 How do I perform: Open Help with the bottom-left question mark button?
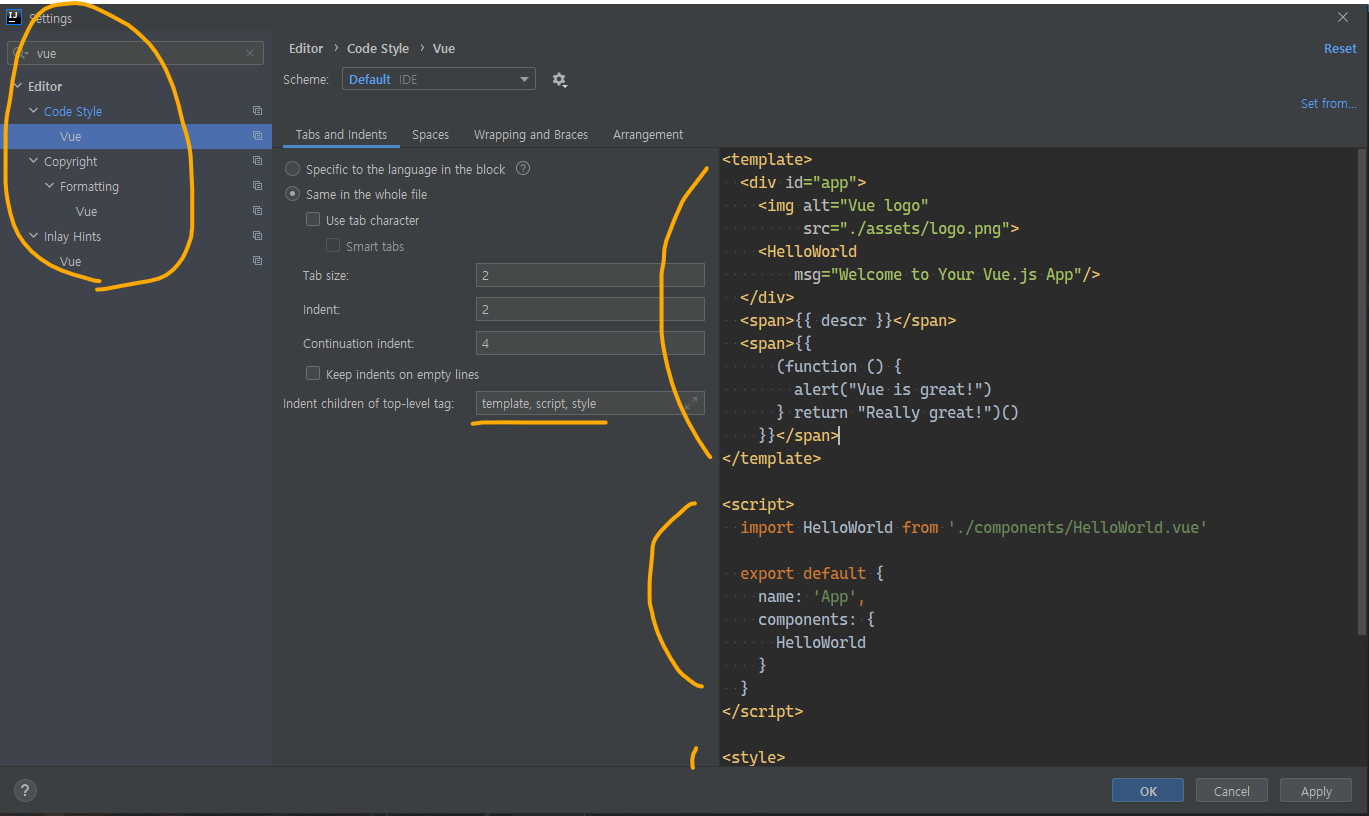(x=26, y=790)
